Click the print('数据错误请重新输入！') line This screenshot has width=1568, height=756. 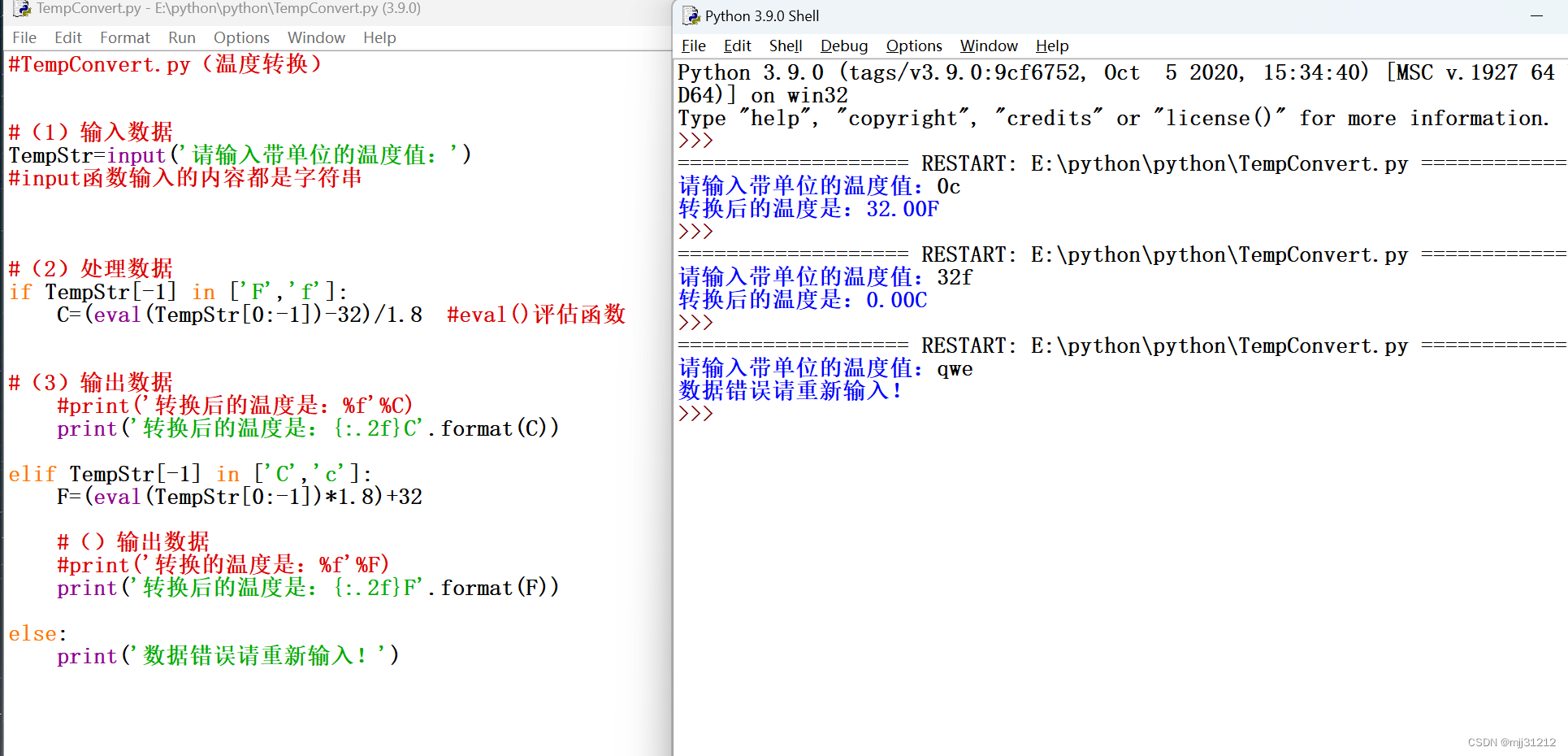click(x=227, y=655)
